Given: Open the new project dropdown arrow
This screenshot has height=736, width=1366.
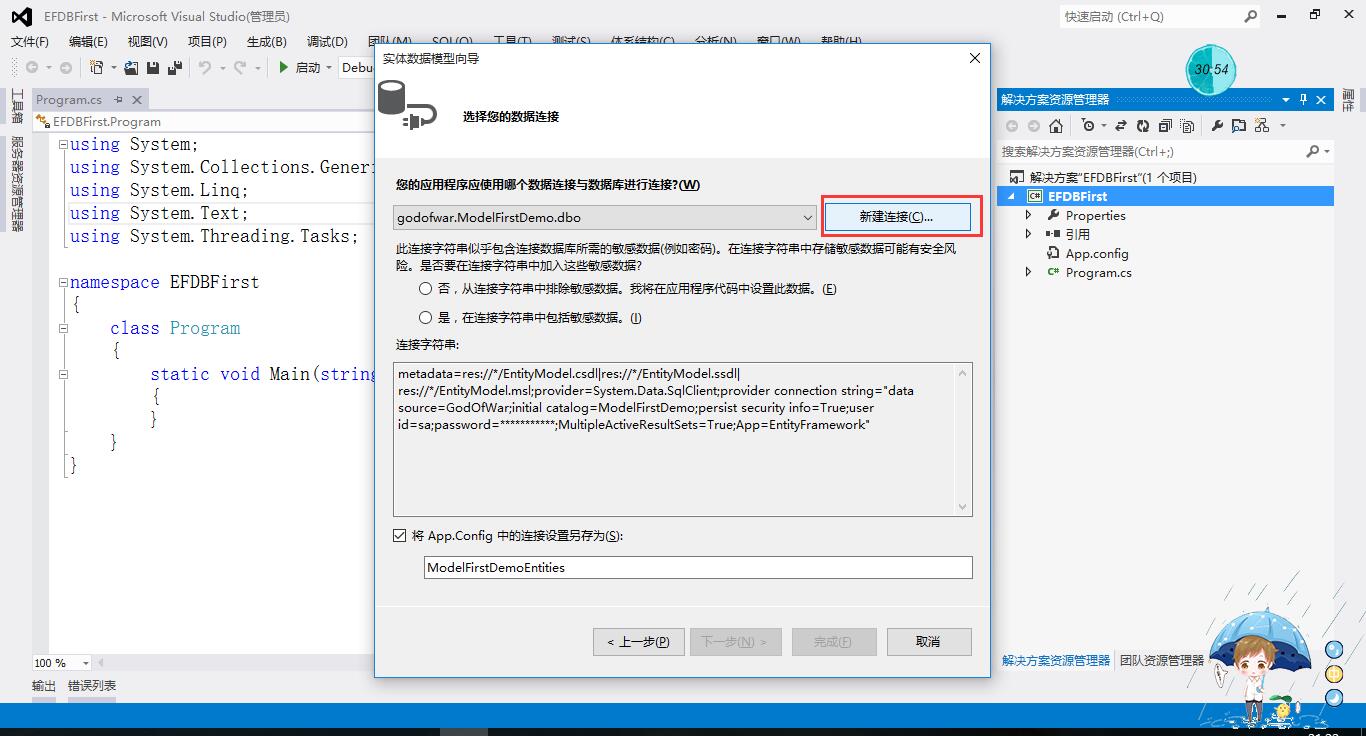Looking at the screenshot, I should pyautogui.click(x=113, y=68).
